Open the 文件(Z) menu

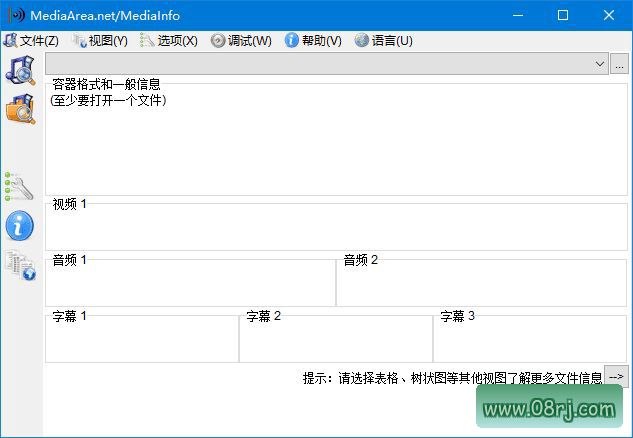[31, 40]
